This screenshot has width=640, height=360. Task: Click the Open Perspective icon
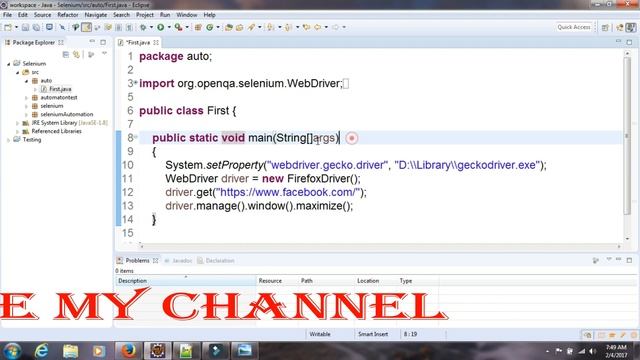(x=605, y=27)
